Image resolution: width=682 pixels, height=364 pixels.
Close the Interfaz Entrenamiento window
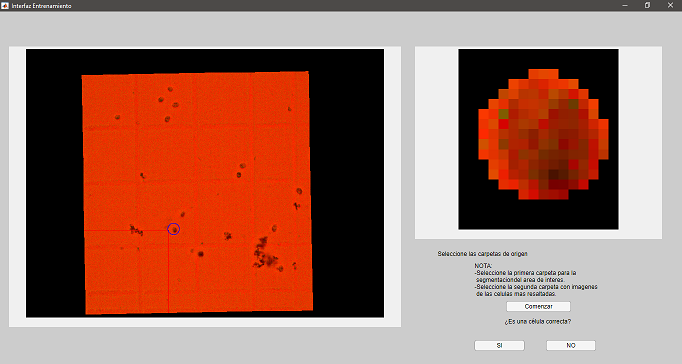click(670, 6)
